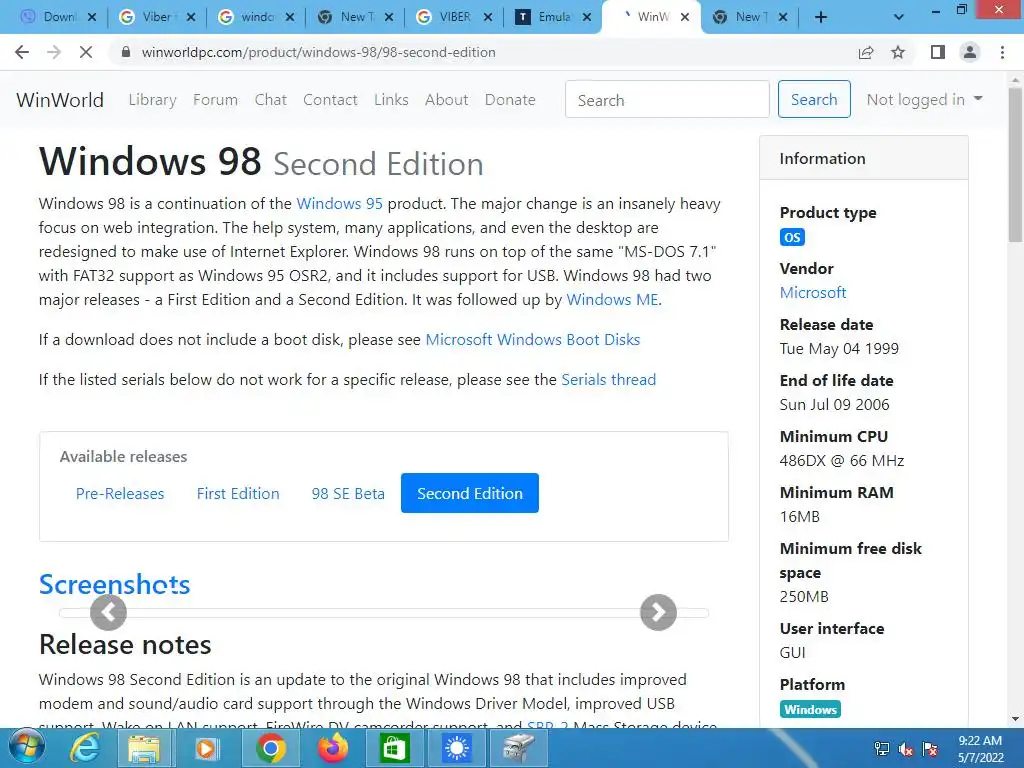Open the Serials thread link
Image resolution: width=1024 pixels, height=768 pixels.
coord(609,379)
